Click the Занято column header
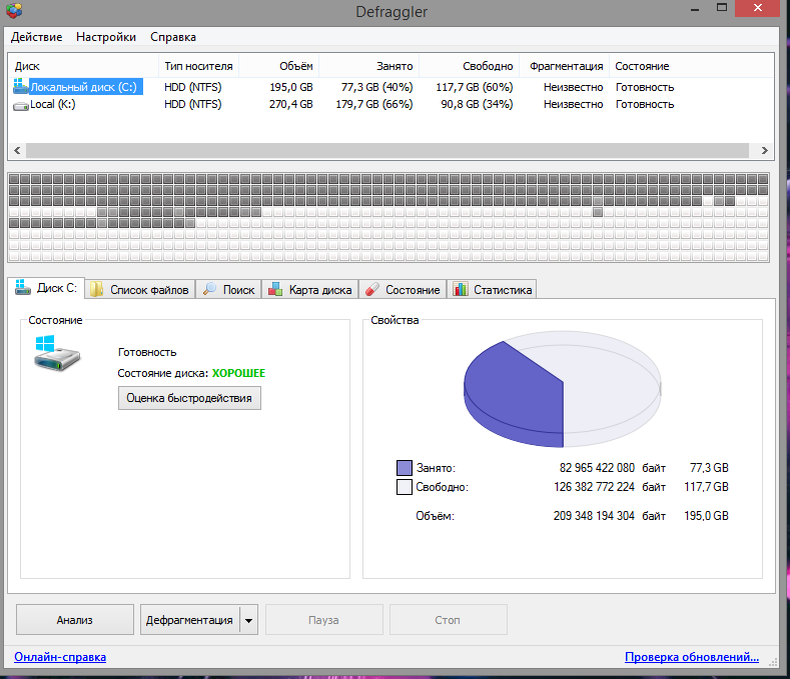This screenshot has height=679, width=790. tap(369, 66)
